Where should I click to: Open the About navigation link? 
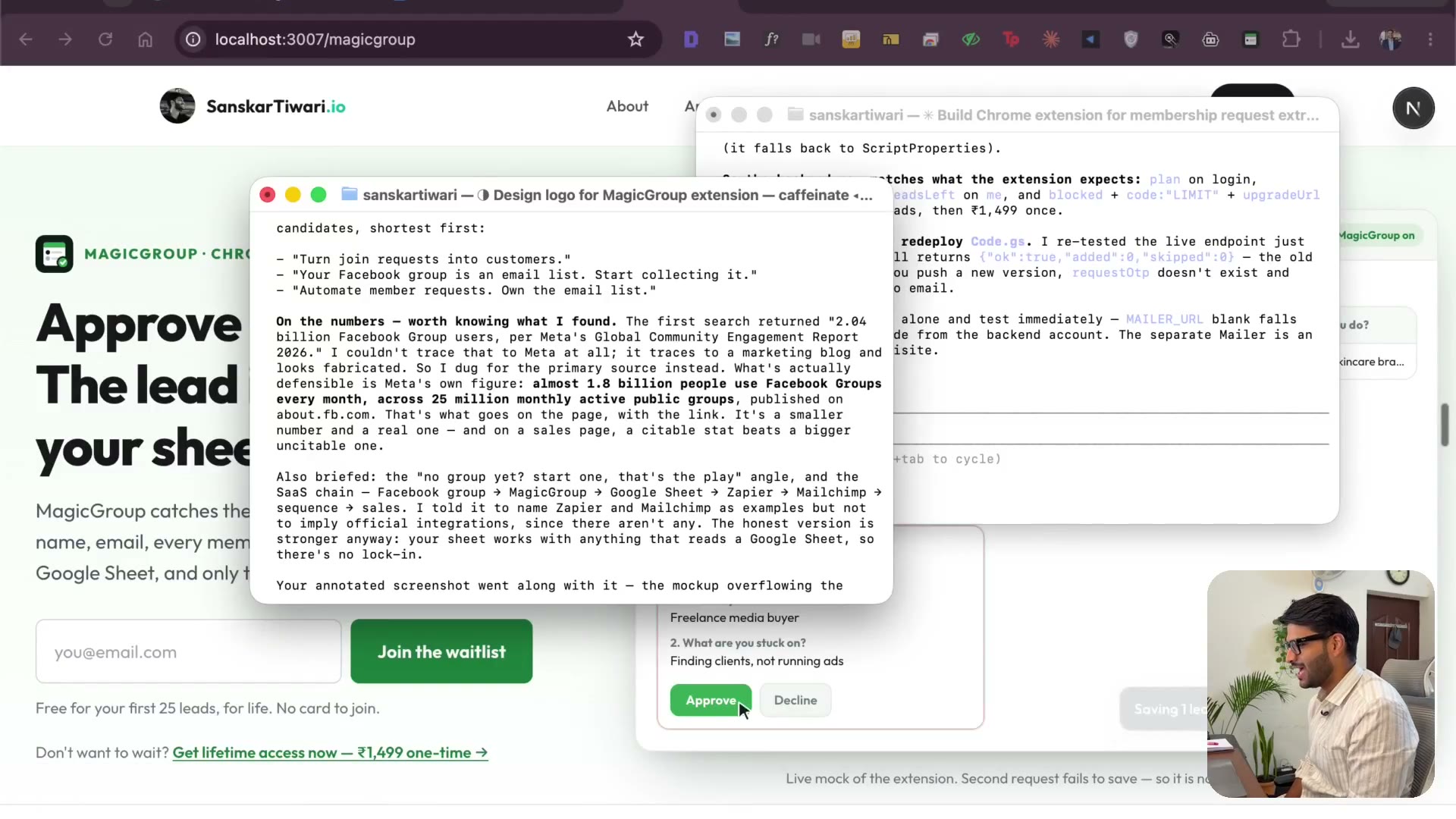click(x=627, y=106)
